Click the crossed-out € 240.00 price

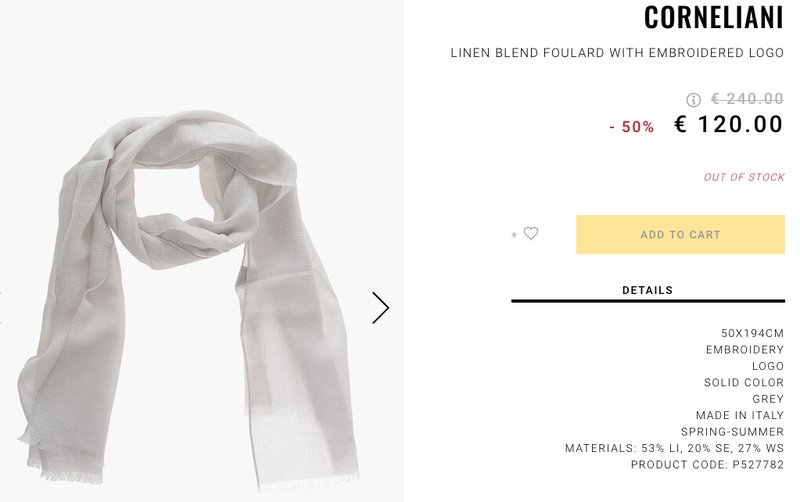point(747,99)
